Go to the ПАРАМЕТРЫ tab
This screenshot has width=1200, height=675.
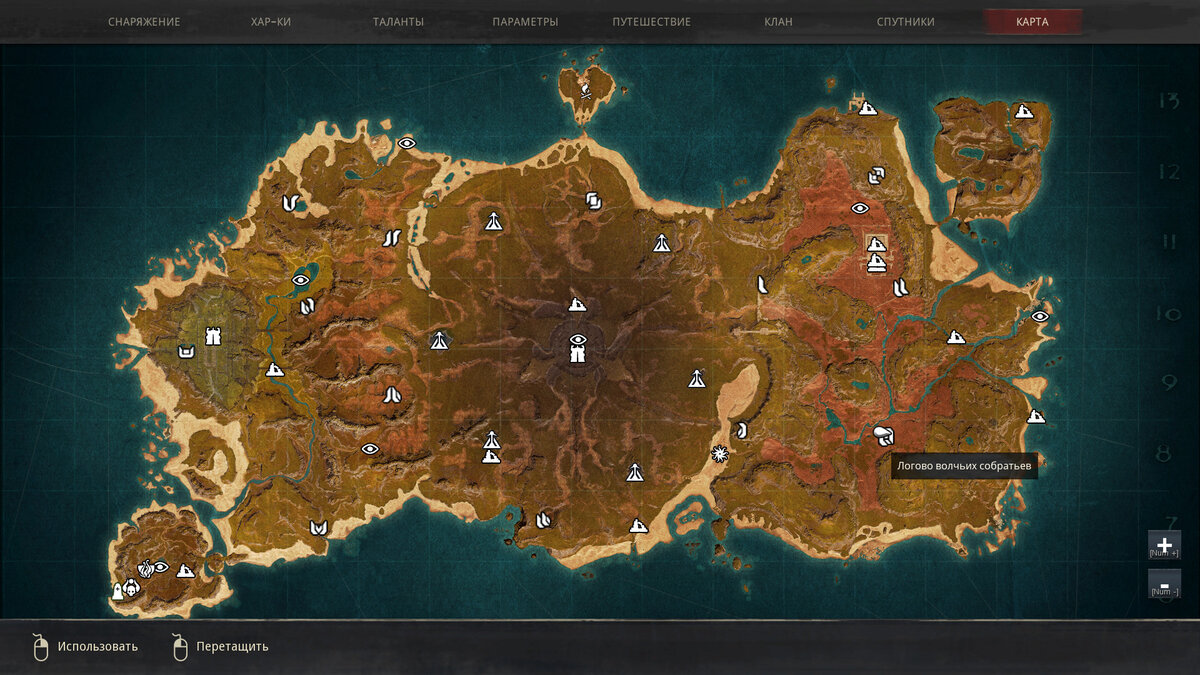coord(525,22)
